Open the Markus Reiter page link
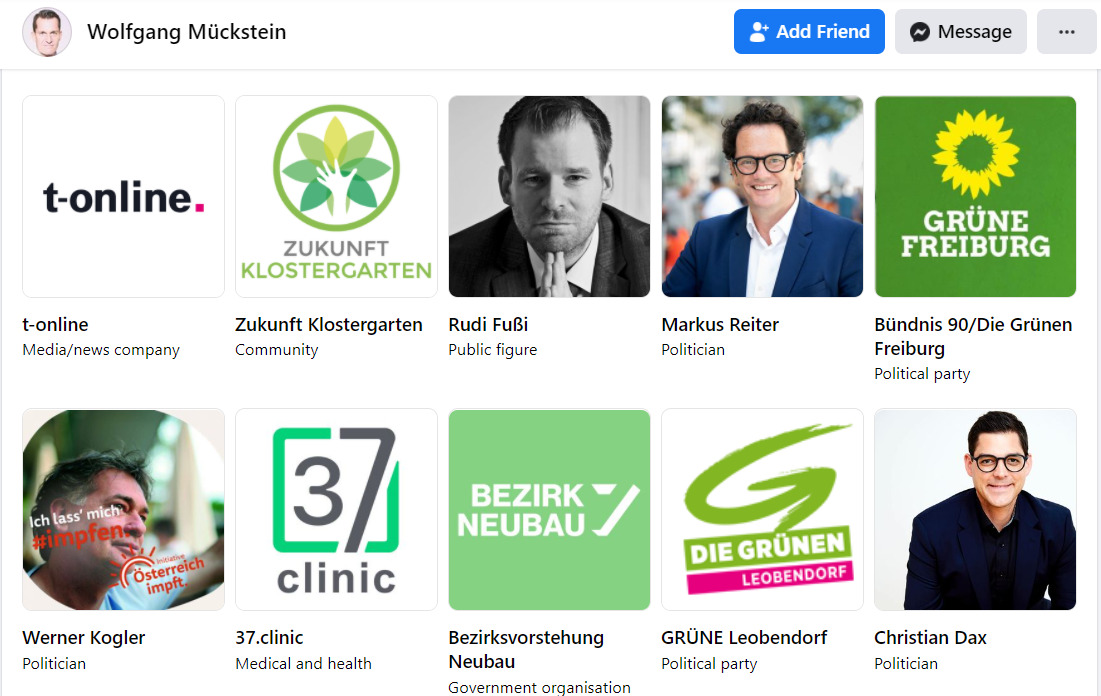 (720, 324)
